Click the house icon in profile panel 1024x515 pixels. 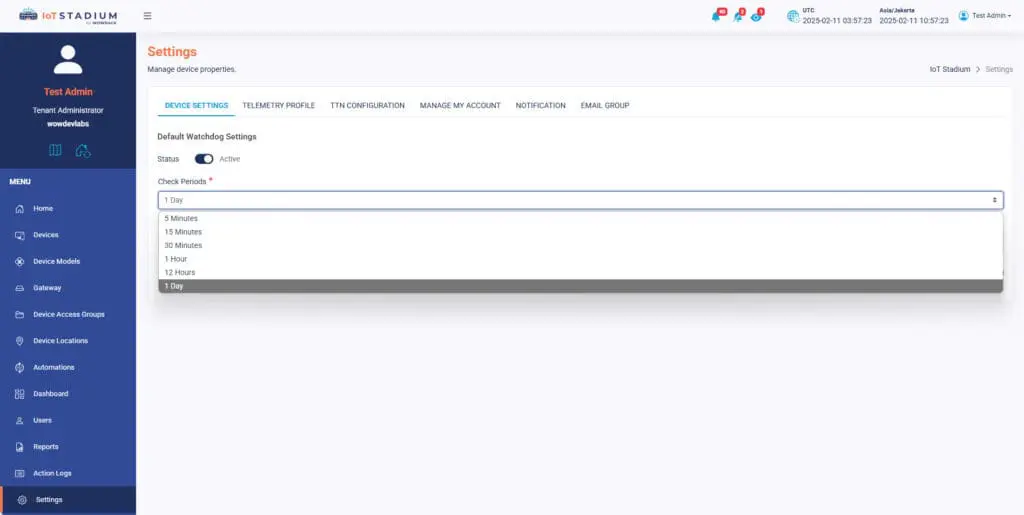(83, 150)
